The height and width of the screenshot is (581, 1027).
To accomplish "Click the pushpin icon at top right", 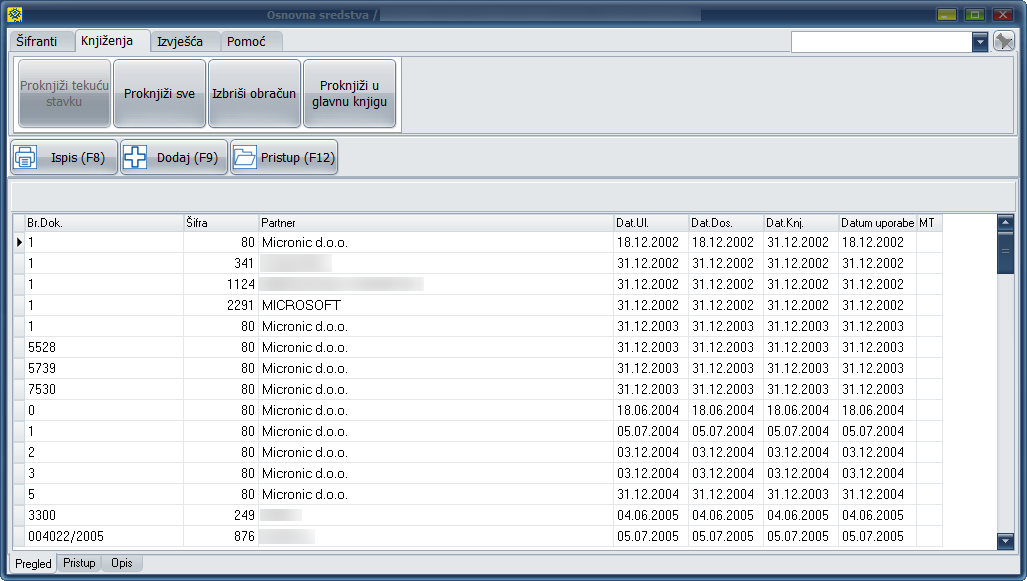I will click(x=1003, y=42).
